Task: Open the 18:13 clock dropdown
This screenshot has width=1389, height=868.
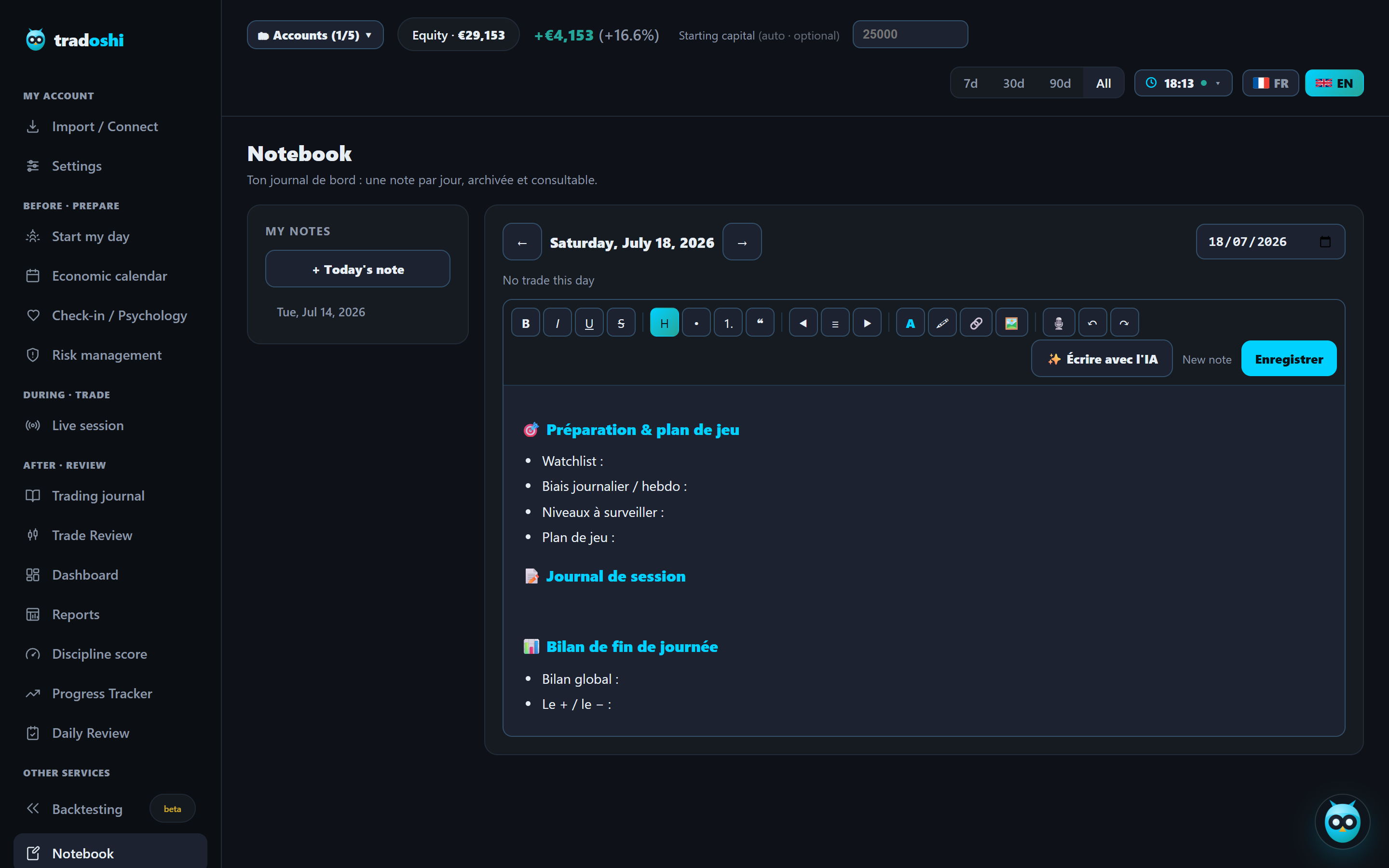Action: (1183, 83)
